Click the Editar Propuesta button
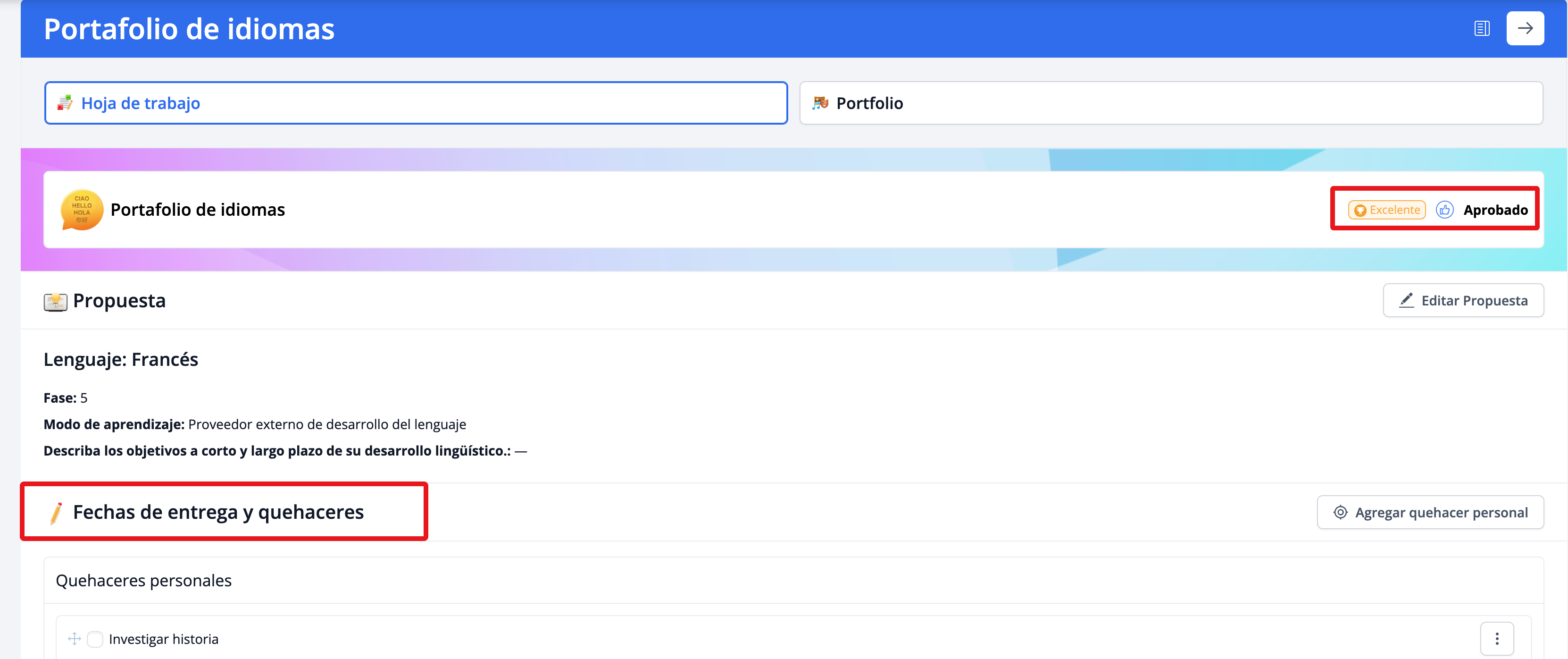This screenshot has width=1568, height=659. (1463, 300)
